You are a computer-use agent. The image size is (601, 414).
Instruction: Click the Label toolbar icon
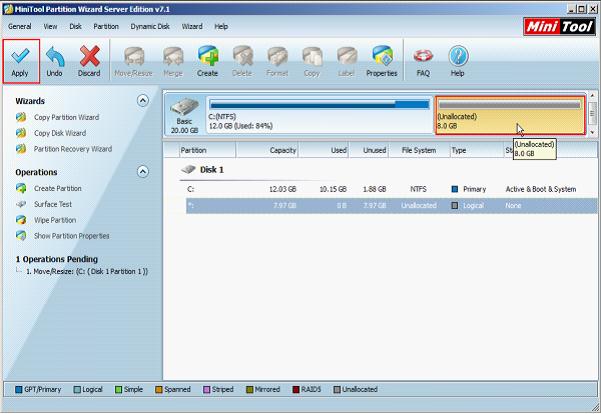pyautogui.click(x=346, y=56)
